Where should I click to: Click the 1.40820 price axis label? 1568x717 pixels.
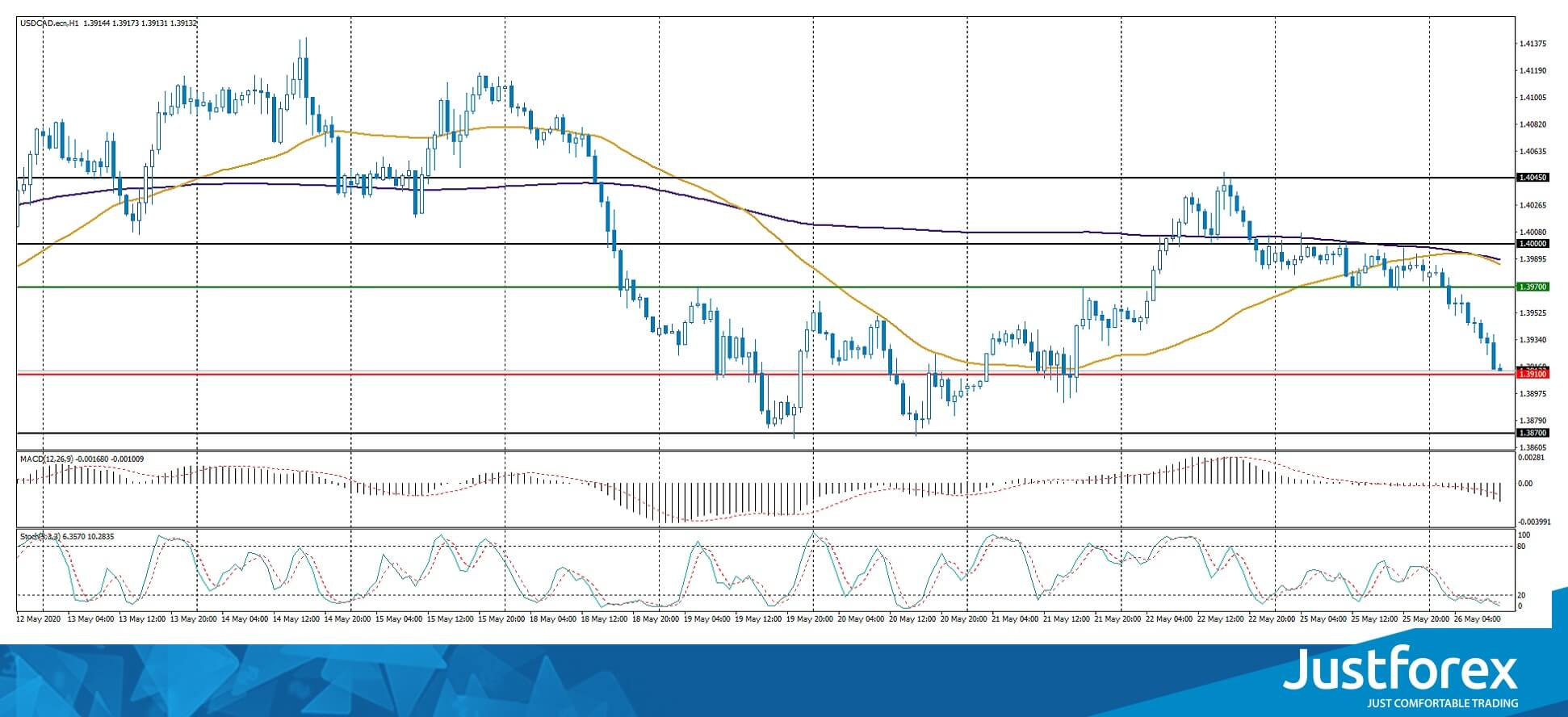coord(1532,125)
